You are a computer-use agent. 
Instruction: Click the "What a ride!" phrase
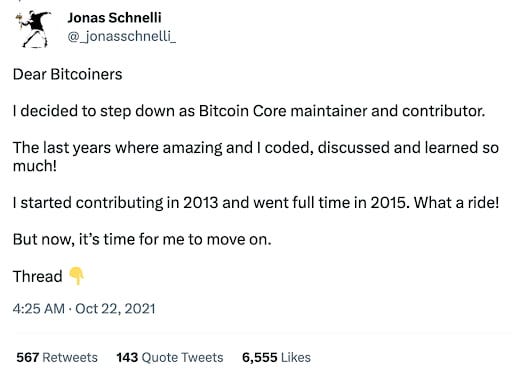[x=456, y=202]
